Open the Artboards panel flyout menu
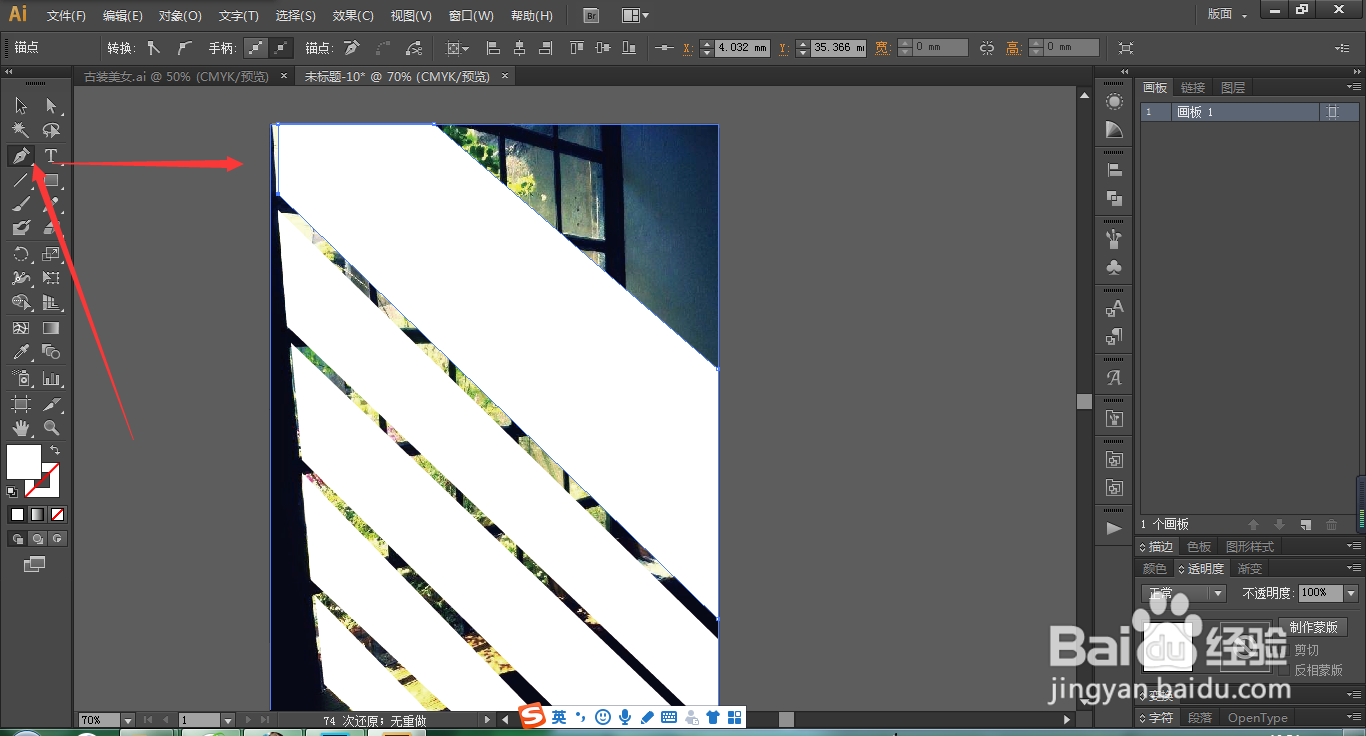 click(x=1352, y=87)
